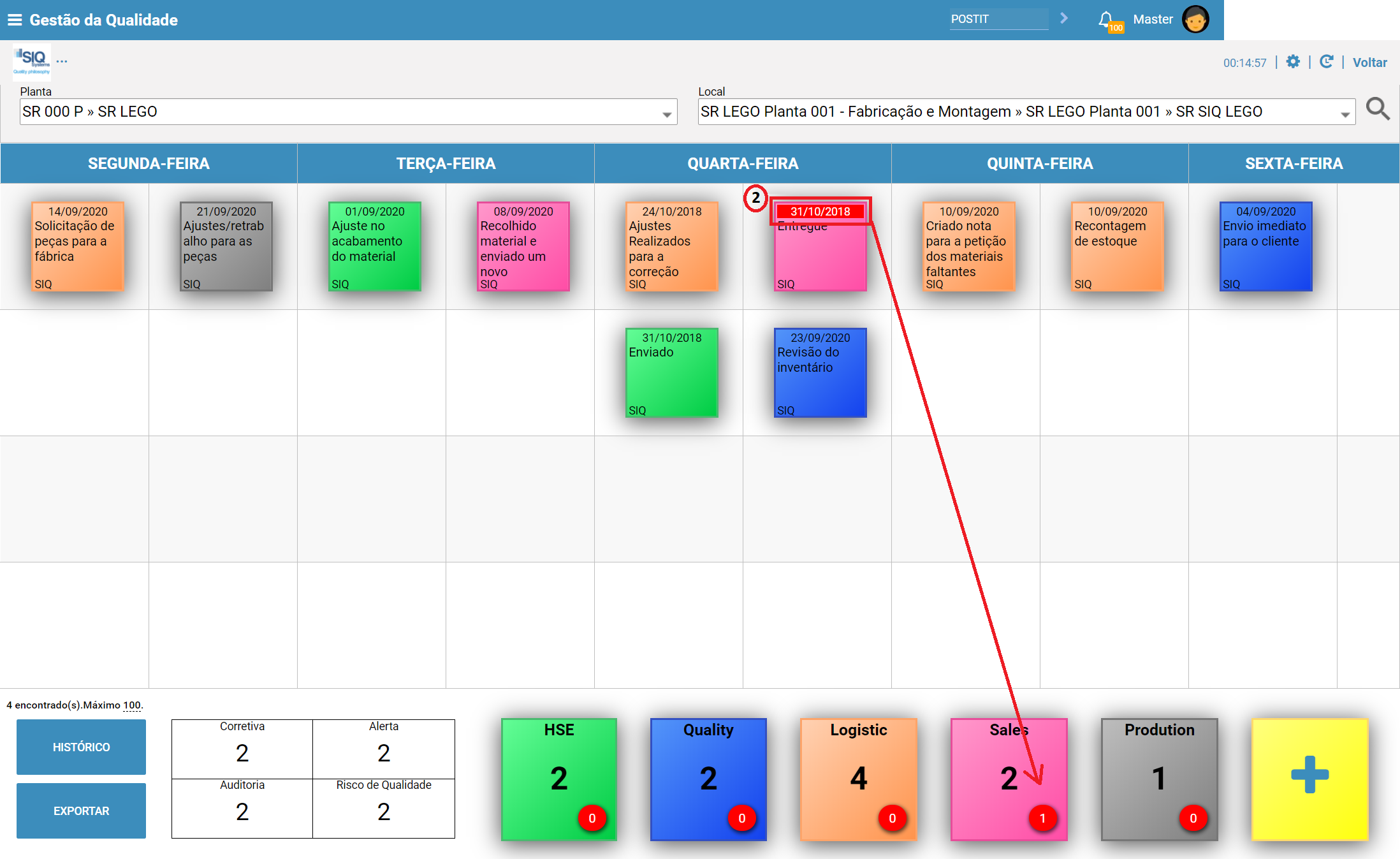
Task: Select the Prodution category tile
Action: (x=1160, y=779)
